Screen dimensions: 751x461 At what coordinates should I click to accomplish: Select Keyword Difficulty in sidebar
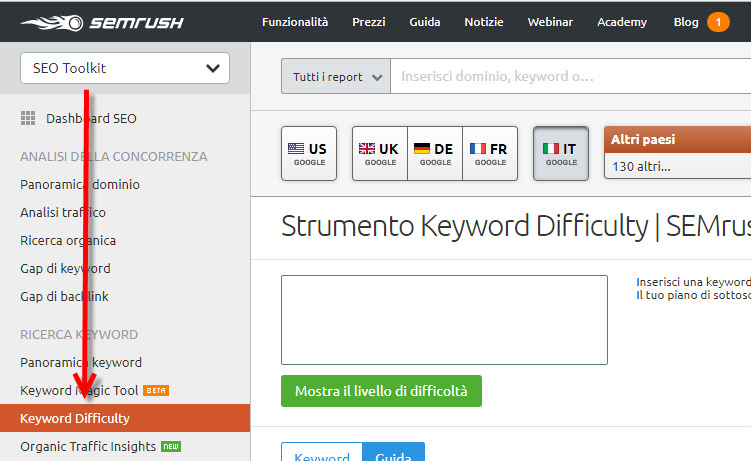125,418
